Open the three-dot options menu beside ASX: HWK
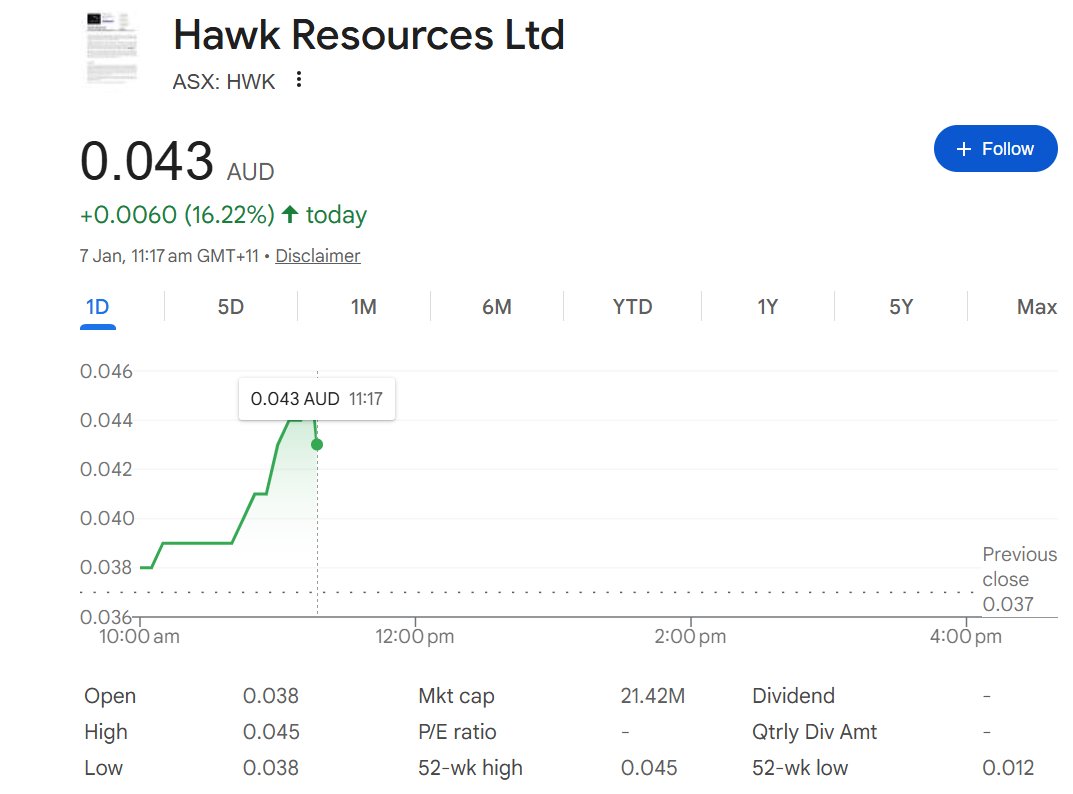1073x794 pixels. pos(298,79)
